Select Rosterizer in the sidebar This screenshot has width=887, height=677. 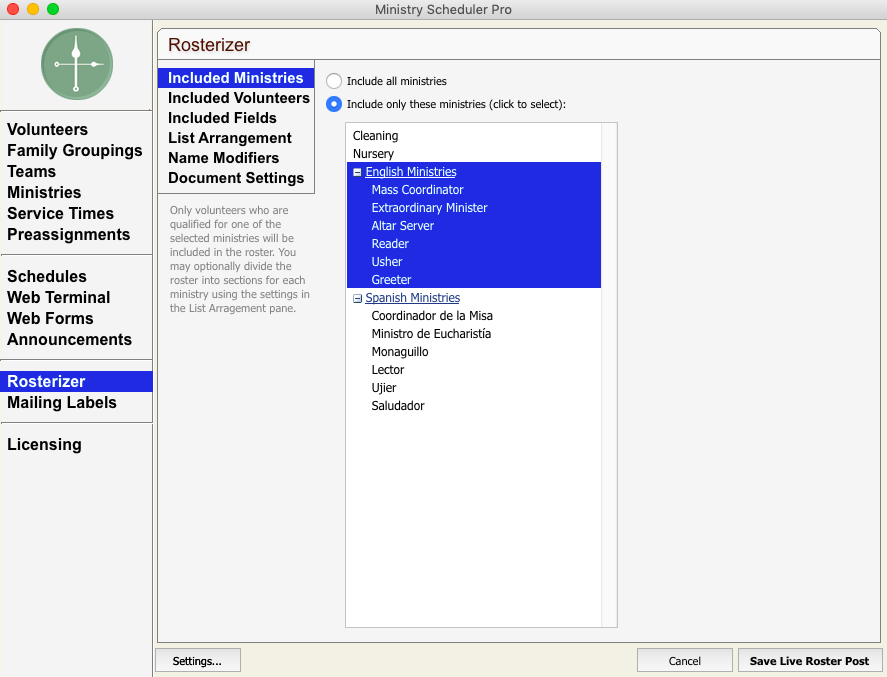[x=76, y=381]
